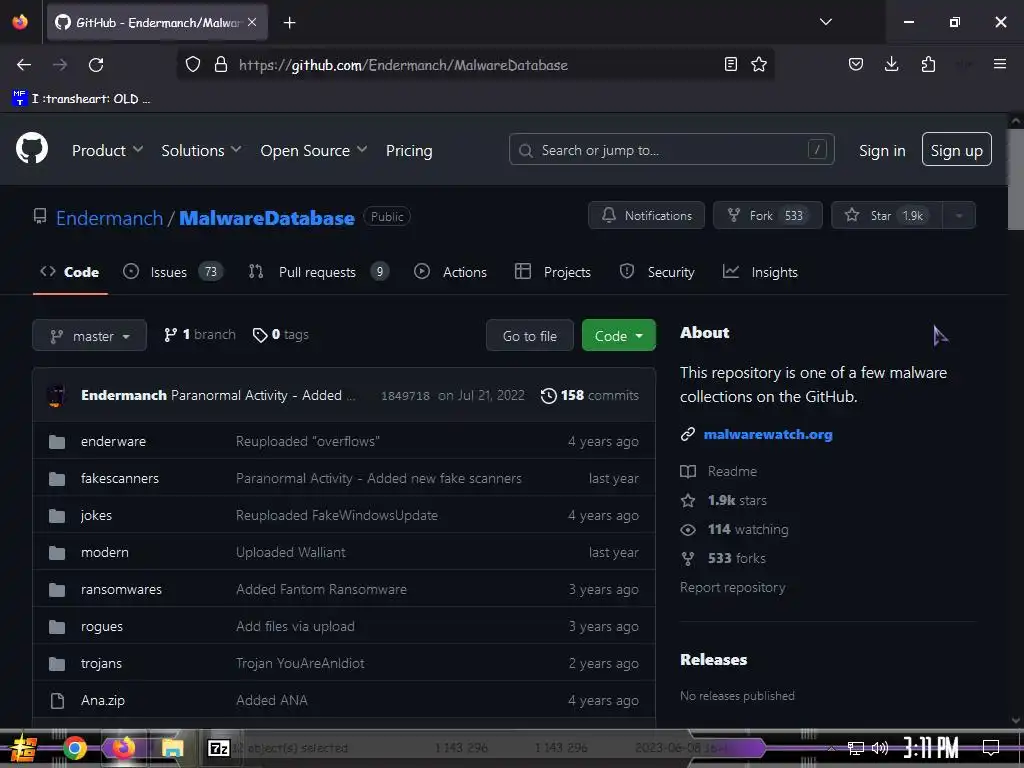The width and height of the screenshot is (1024, 768).
Task: Fork the repository with Fork 533
Action: [767, 215]
